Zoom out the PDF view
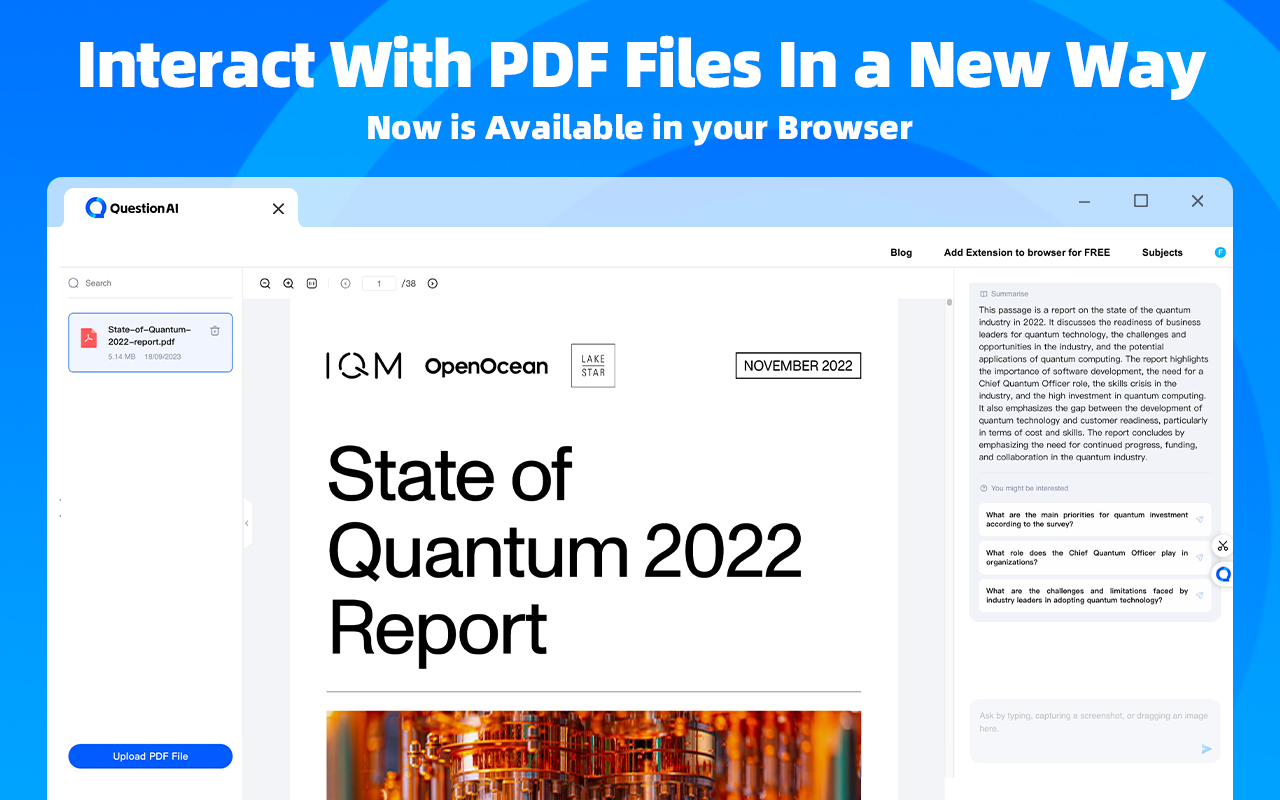The height and width of the screenshot is (800, 1280). pyautogui.click(x=265, y=284)
